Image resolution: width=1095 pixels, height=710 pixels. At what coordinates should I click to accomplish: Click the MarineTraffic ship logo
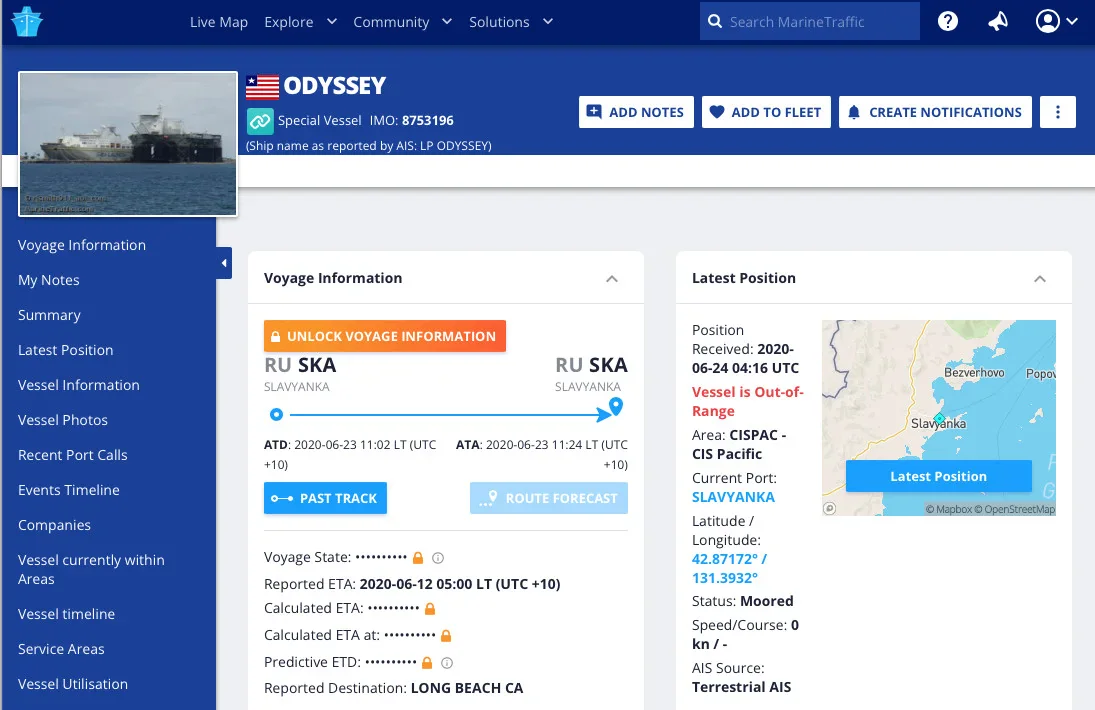tap(27, 22)
